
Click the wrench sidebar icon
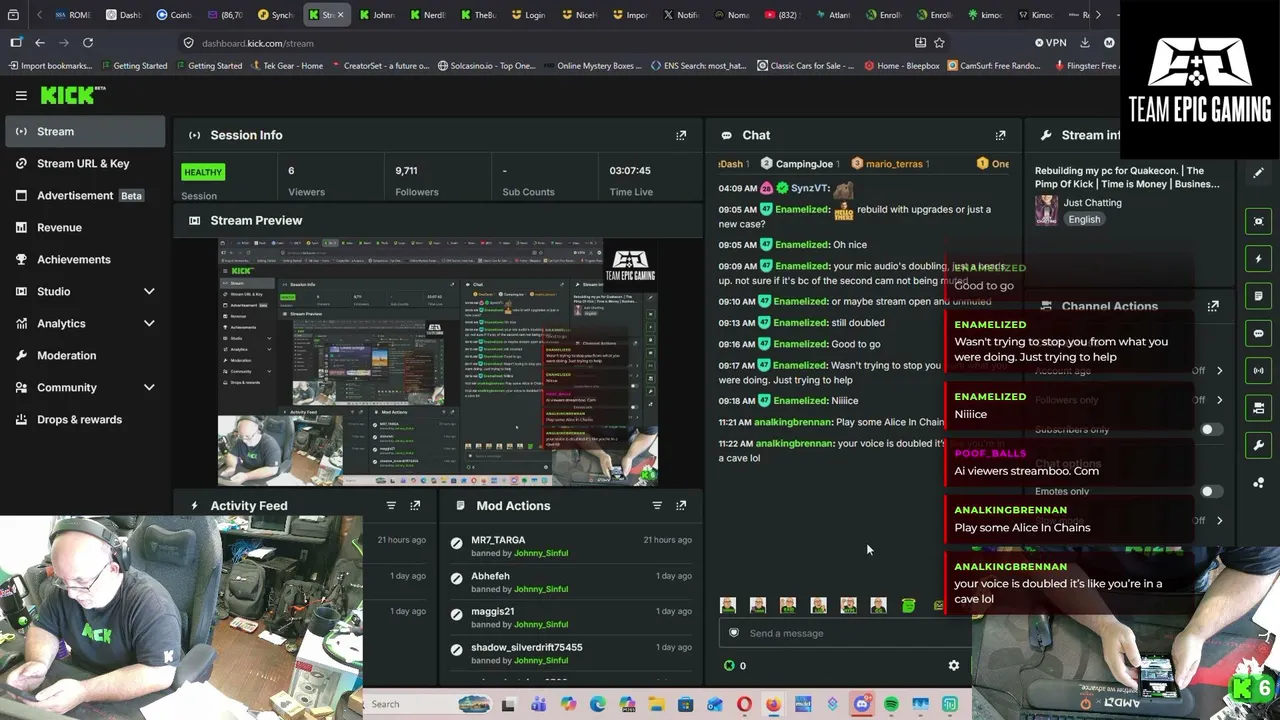(1258, 445)
